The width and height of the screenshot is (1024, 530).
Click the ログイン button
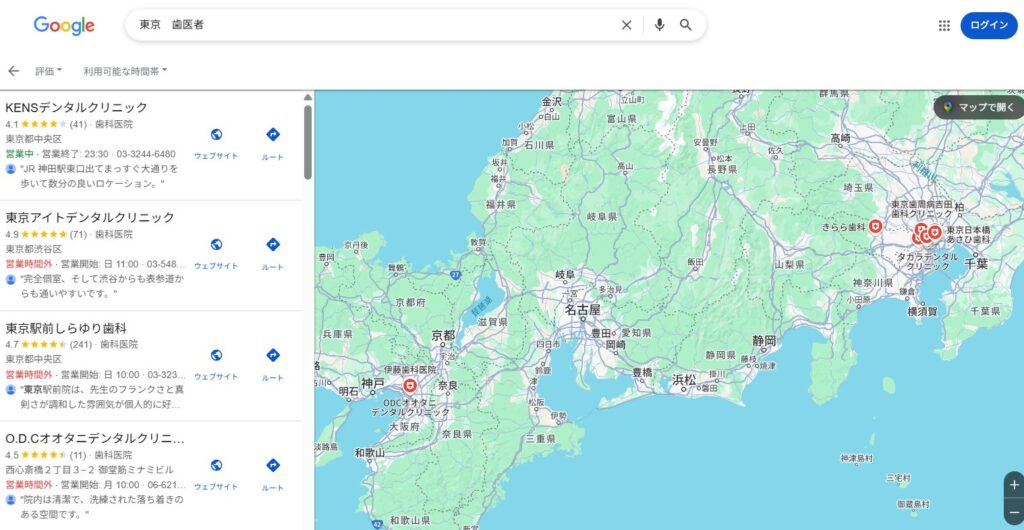point(989,25)
